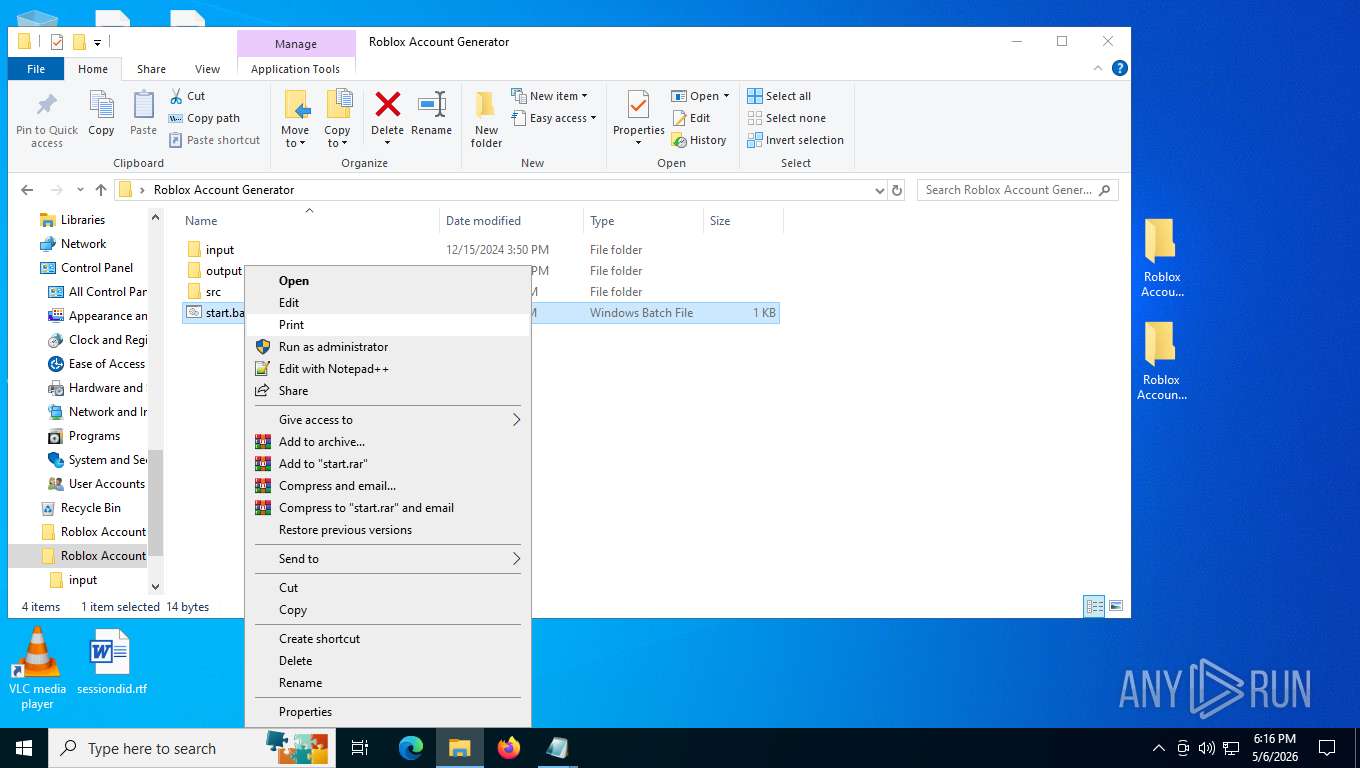Refresh the current folder view
Viewport: 1360px width, 768px height.
pos(897,190)
